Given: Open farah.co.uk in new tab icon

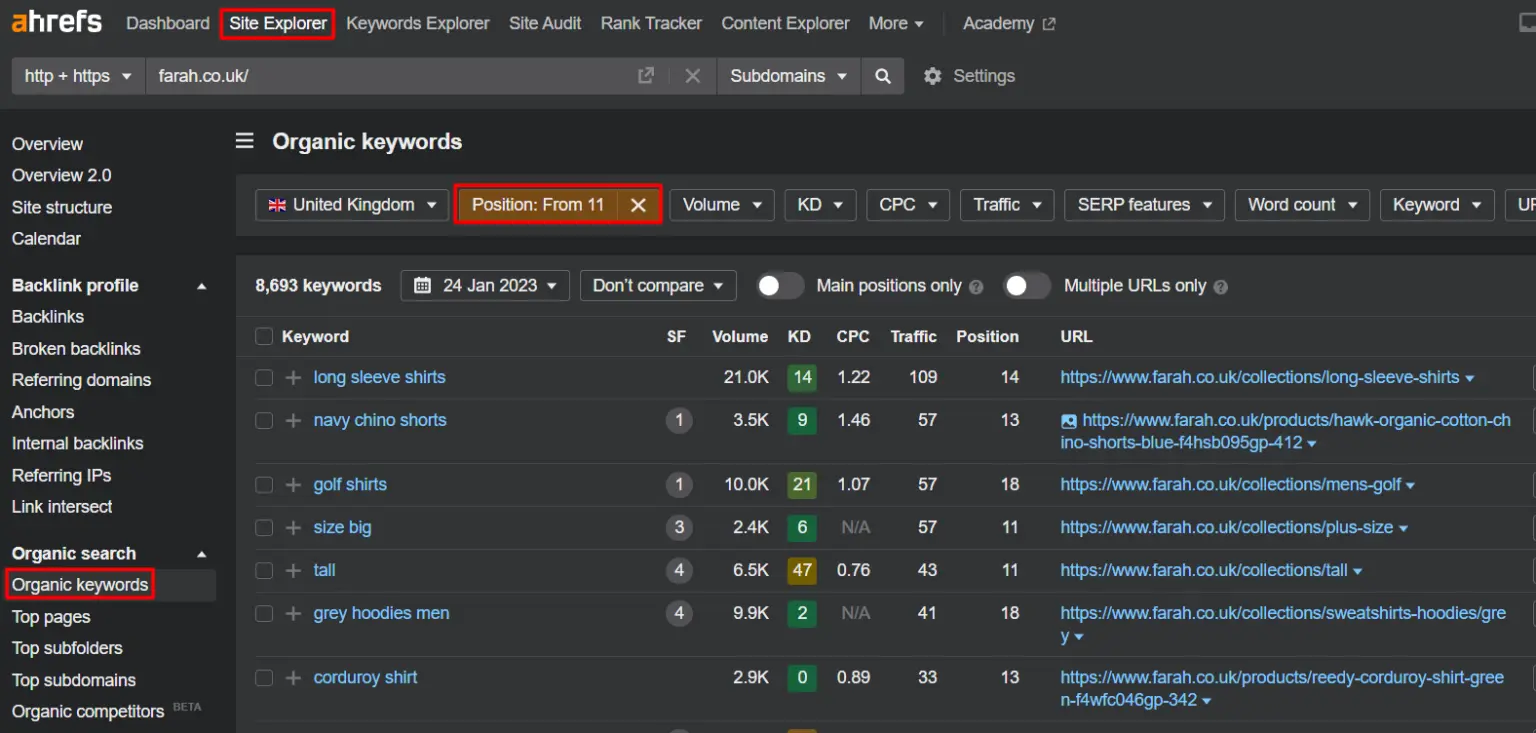Looking at the screenshot, I should point(646,76).
